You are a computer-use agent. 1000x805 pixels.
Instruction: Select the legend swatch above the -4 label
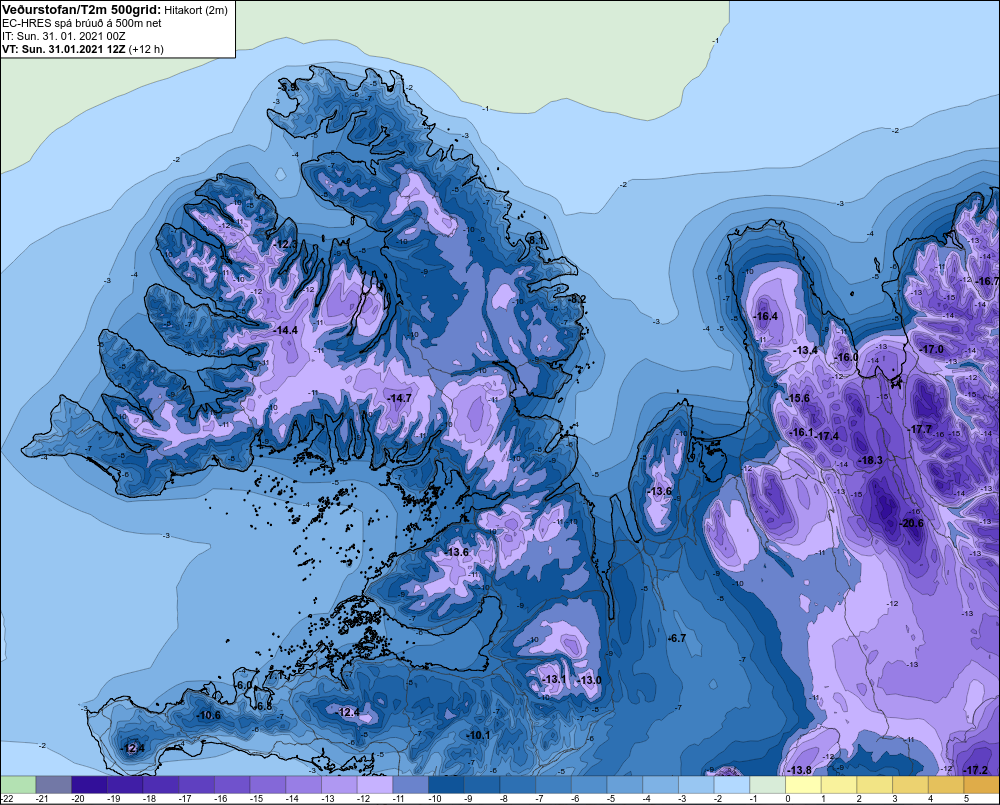pyautogui.click(x=661, y=785)
